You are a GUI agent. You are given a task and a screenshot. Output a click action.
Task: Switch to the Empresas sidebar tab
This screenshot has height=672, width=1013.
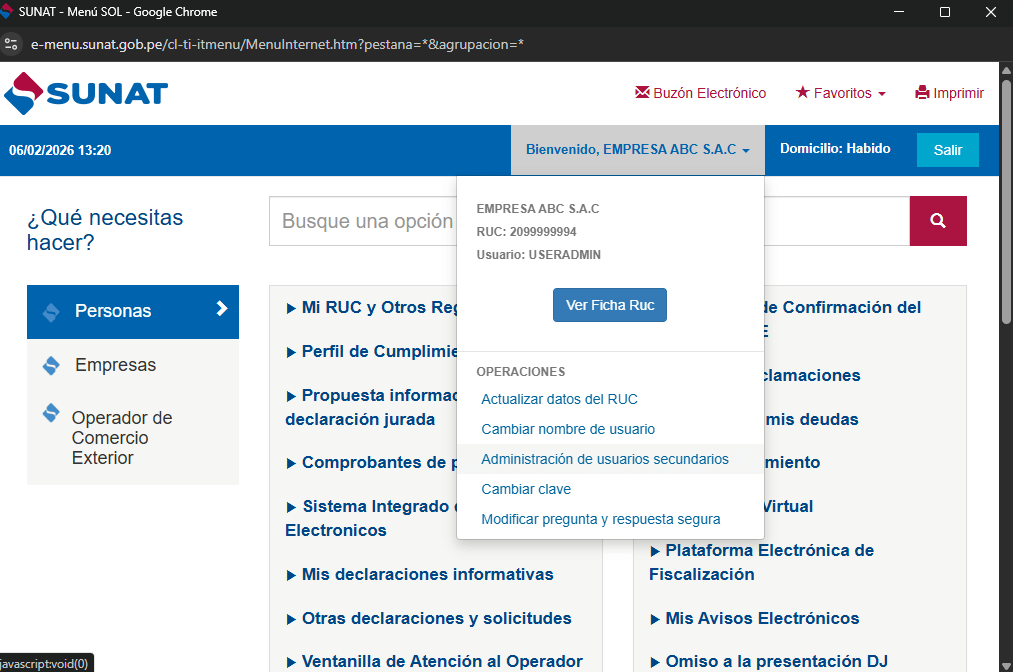133,366
